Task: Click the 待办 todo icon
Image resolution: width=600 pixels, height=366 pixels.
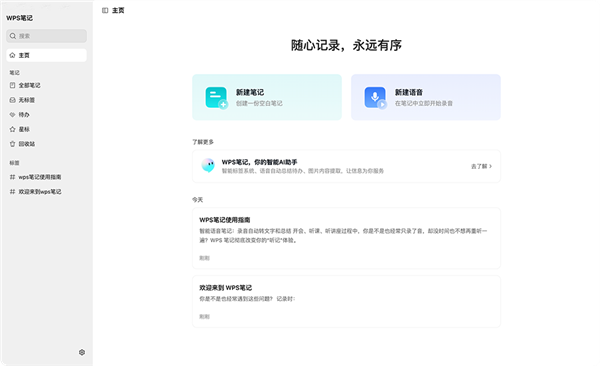Action: point(12,114)
